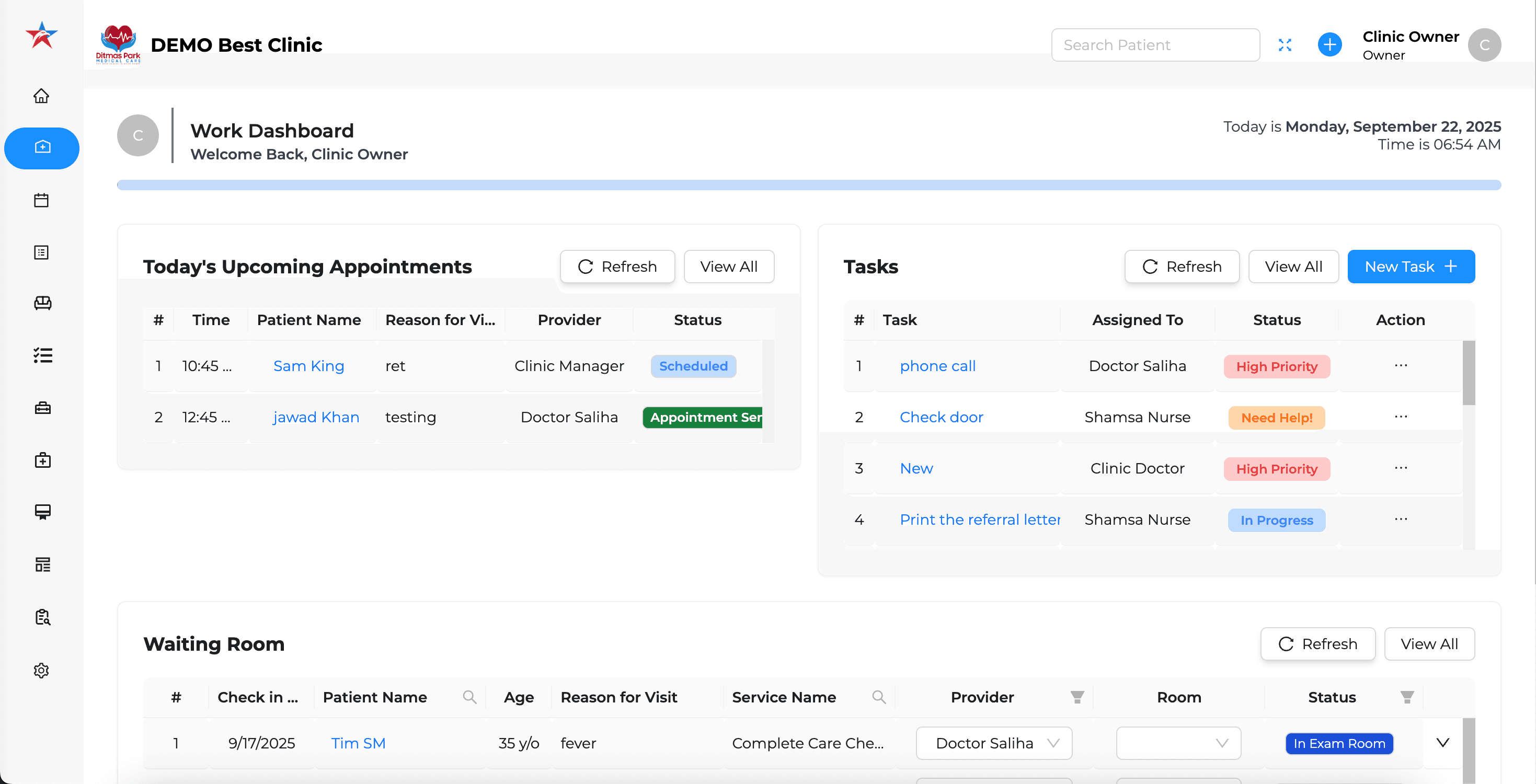The height and width of the screenshot is (784, 1536).
Task: Open the Doctor Saliha provider dropdown
Action: pos(993,743)
